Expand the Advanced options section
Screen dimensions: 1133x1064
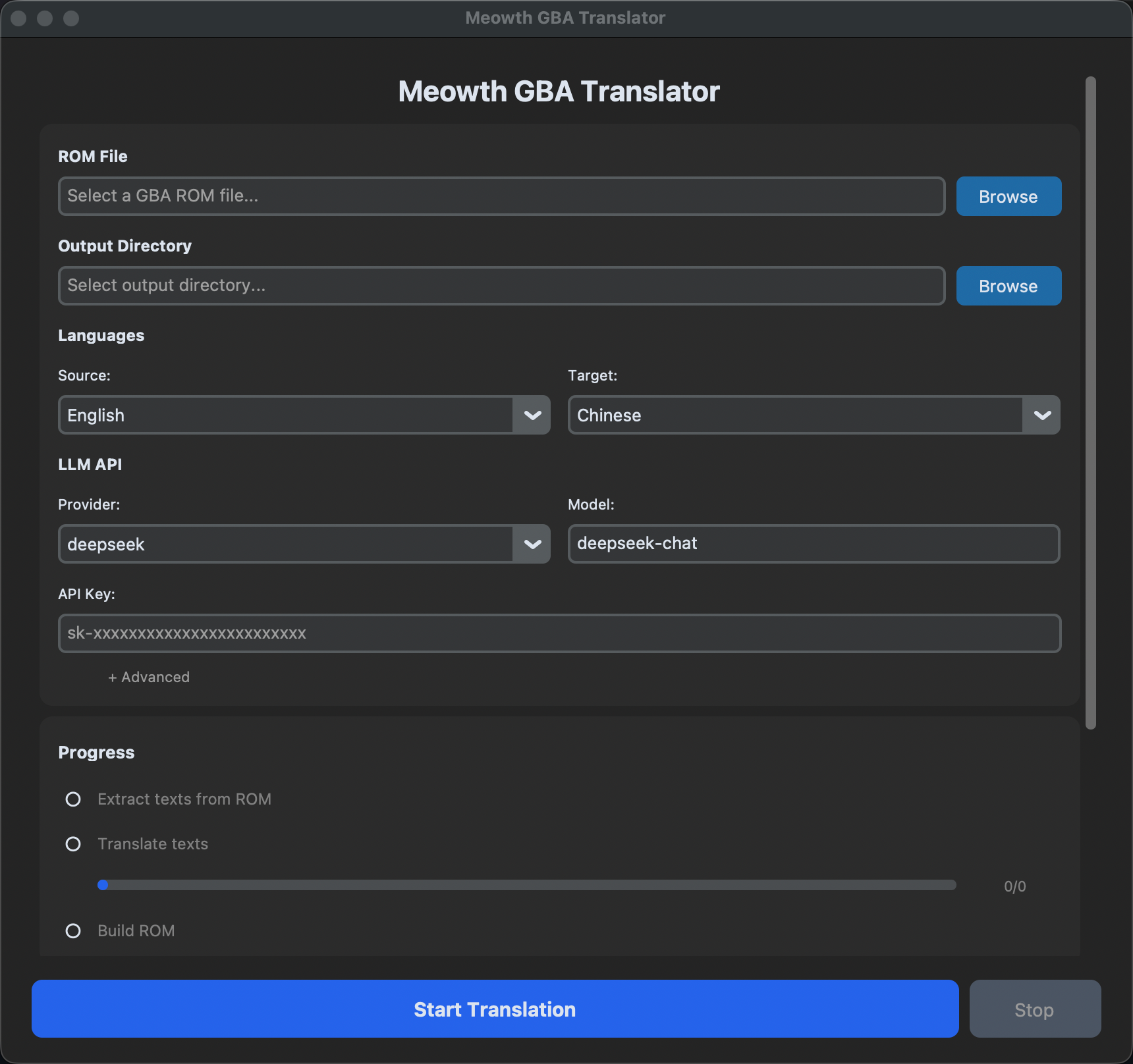[x=148, y=677]
